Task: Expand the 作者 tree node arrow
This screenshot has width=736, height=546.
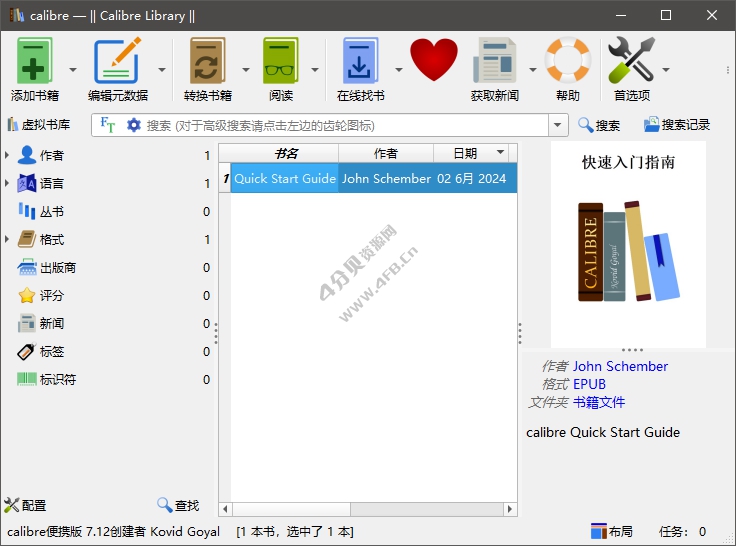Action: pos(7,155)
